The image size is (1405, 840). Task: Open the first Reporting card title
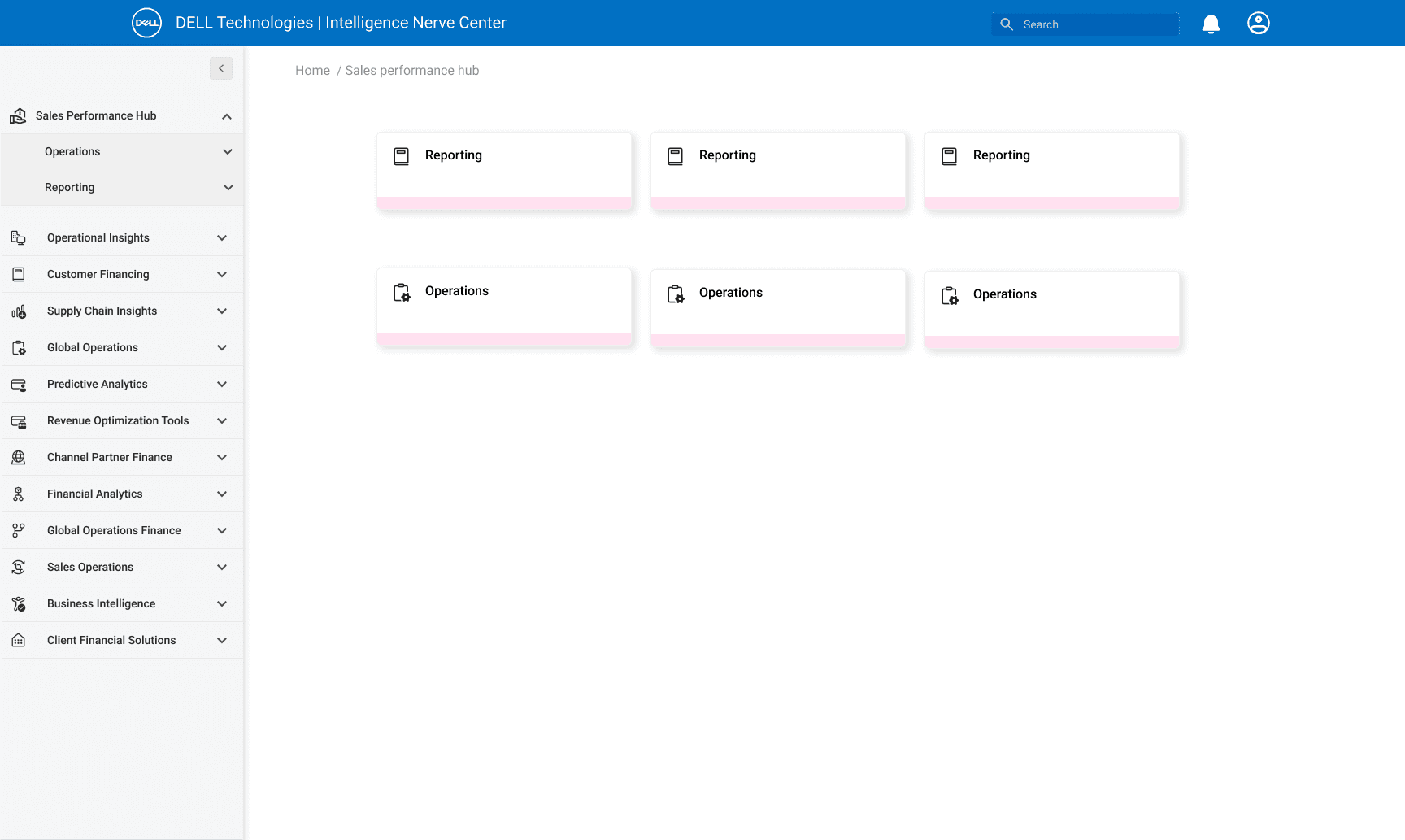(x=454, y=155)
